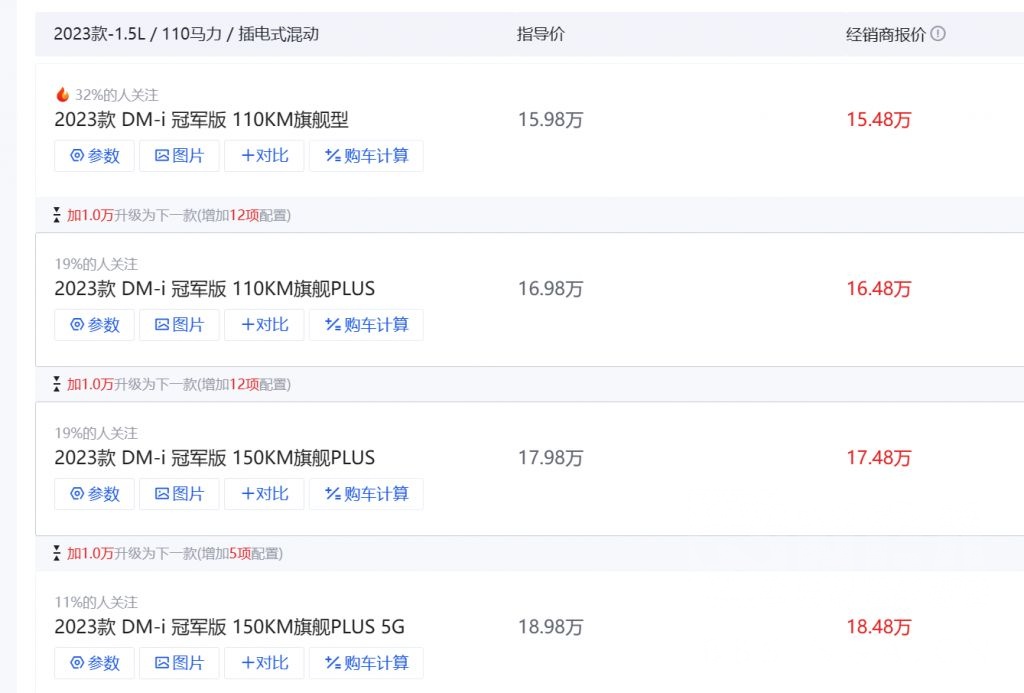Click the picture icon for 150KM旗舰PLUS 5G
The width and height of the screenshot is (1024, 693).
pyautogui.click(x=164, y=663)
